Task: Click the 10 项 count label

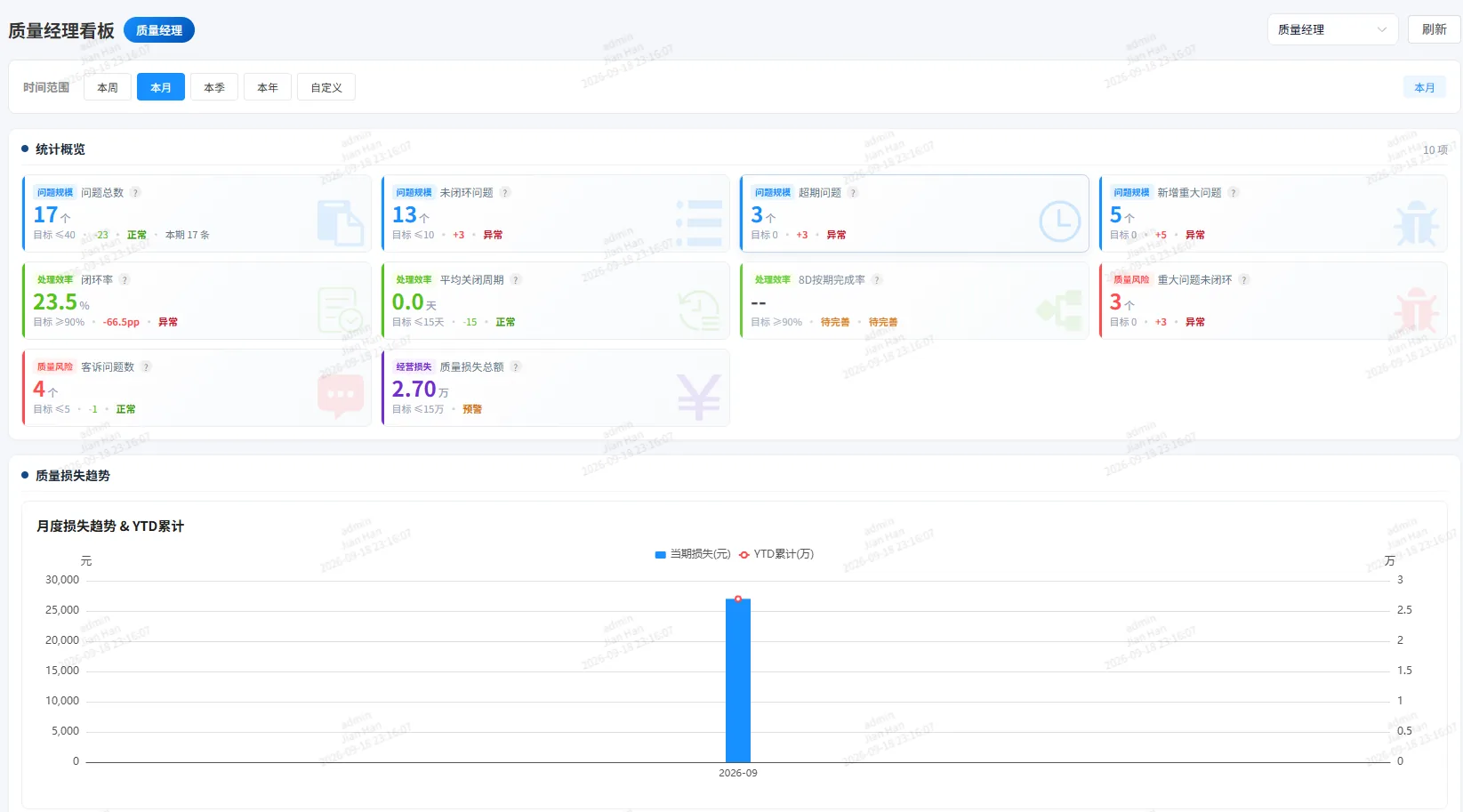Action: coord(1435,150)
